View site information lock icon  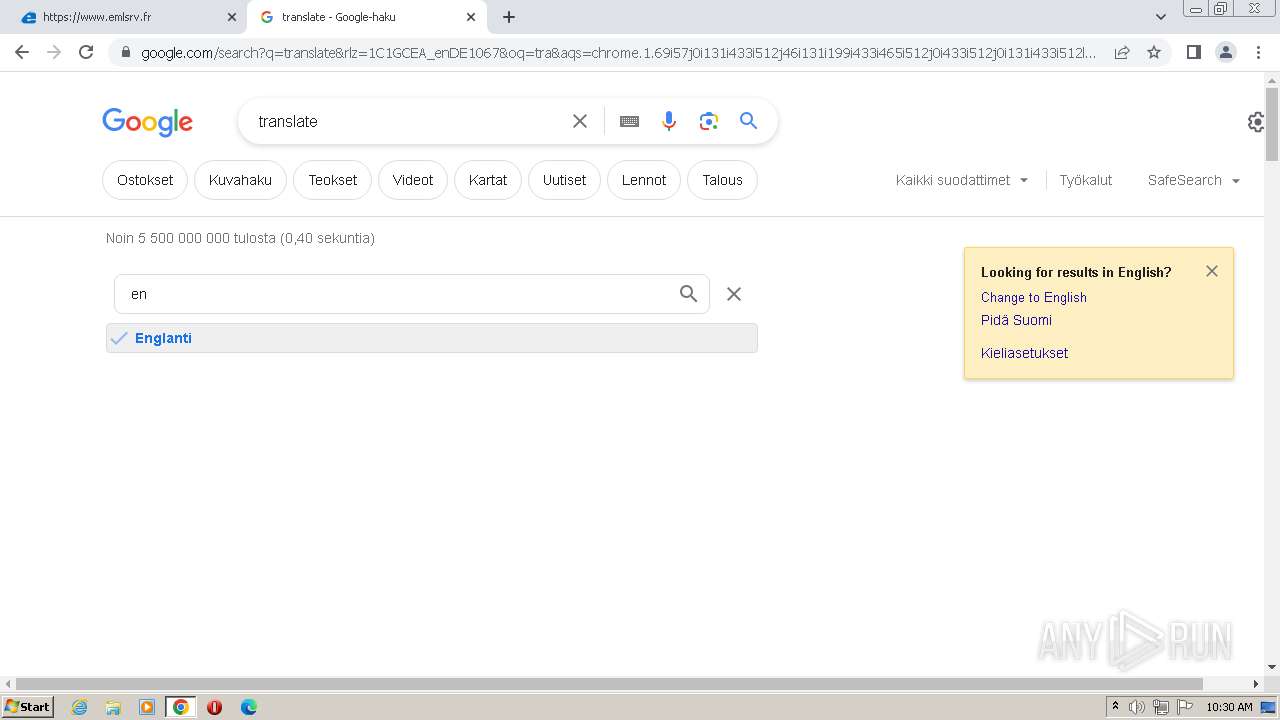[125, 52]
